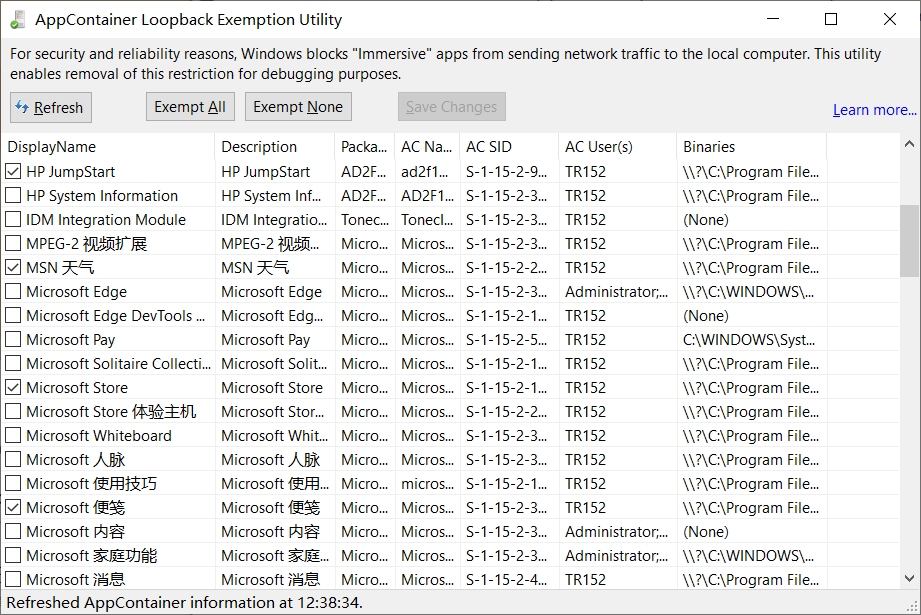Click the refresh arrows icon
Screen dimensions: 921x615
(x=21, y=107)
